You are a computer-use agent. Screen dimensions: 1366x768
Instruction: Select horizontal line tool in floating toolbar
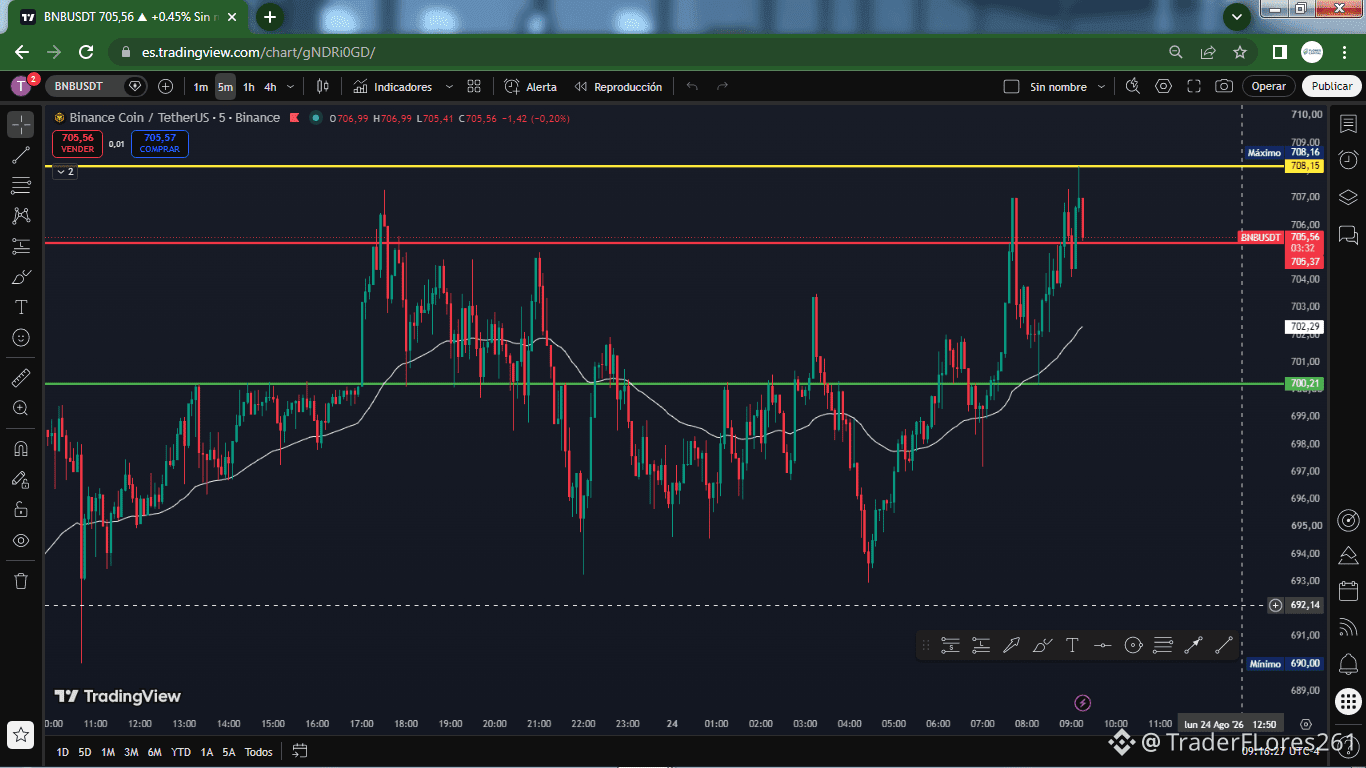click(x=1102, y=646)
